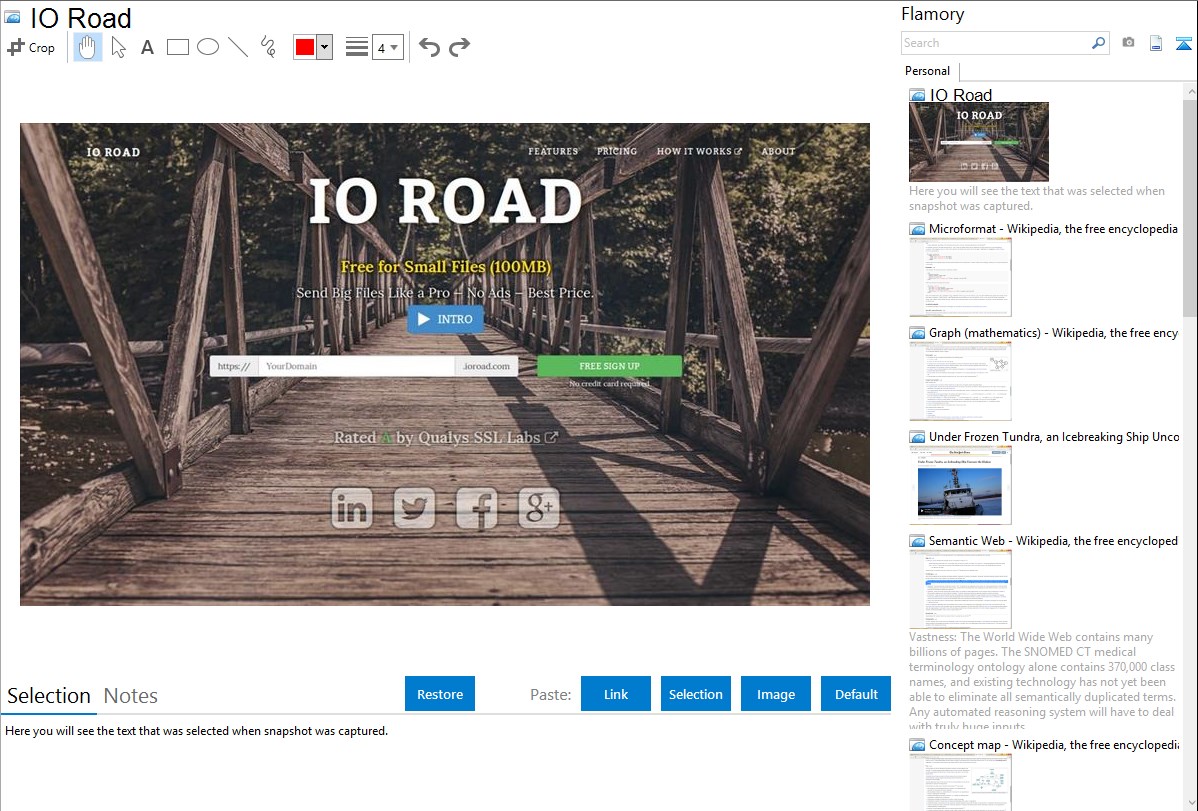The height and width of the screenshot is (811, 1198).
Task: Activate the hand pan tool
Action: 87,47
